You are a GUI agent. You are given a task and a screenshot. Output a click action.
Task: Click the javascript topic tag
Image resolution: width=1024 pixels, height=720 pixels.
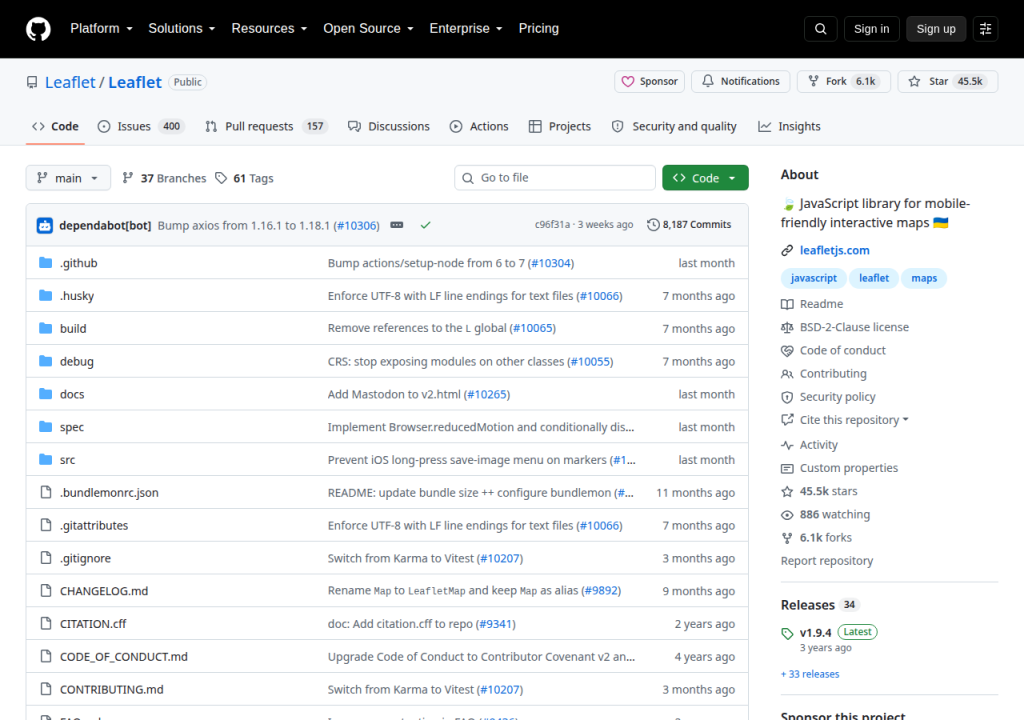814,278
